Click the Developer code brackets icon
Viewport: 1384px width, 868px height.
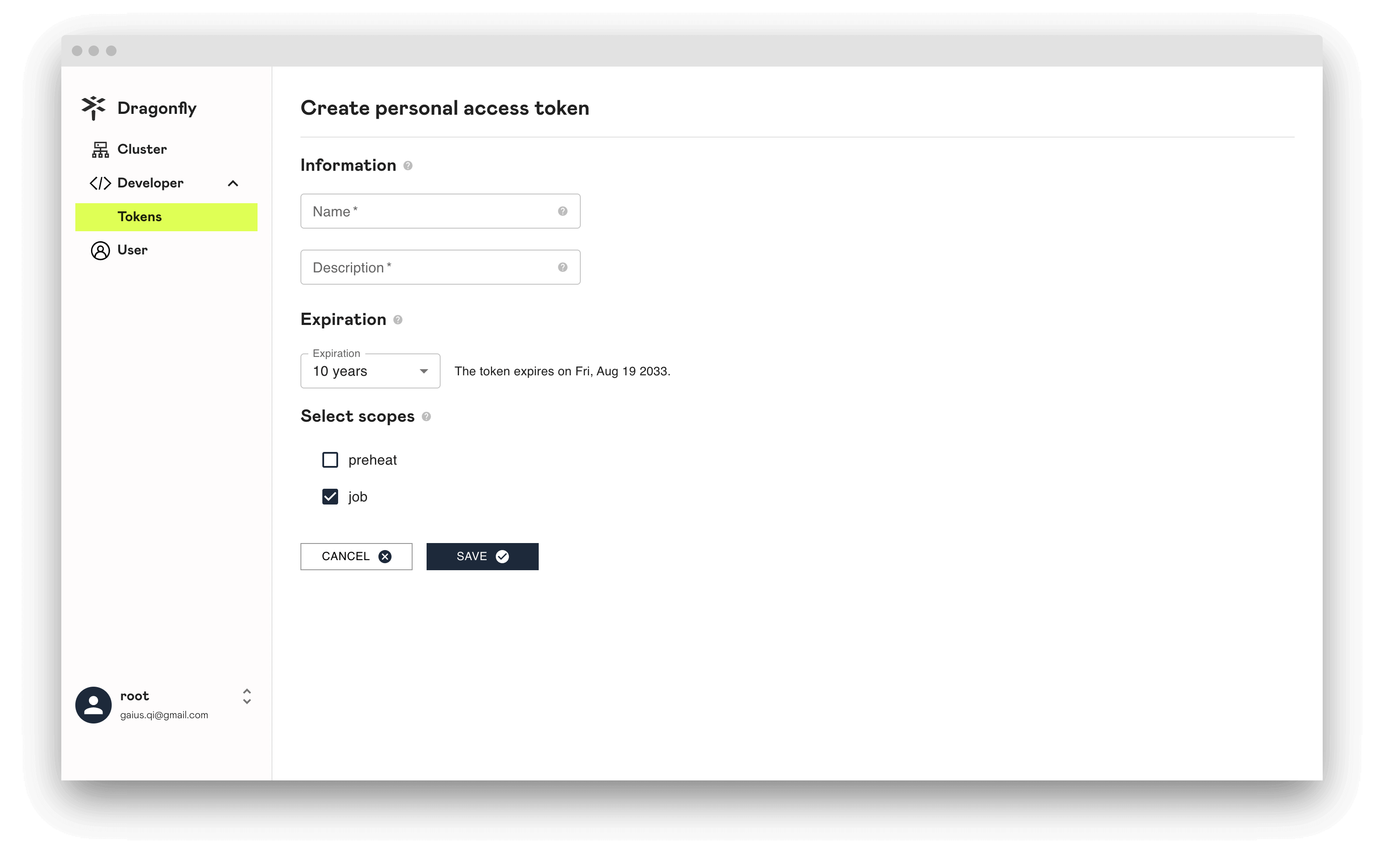(100, 183)
